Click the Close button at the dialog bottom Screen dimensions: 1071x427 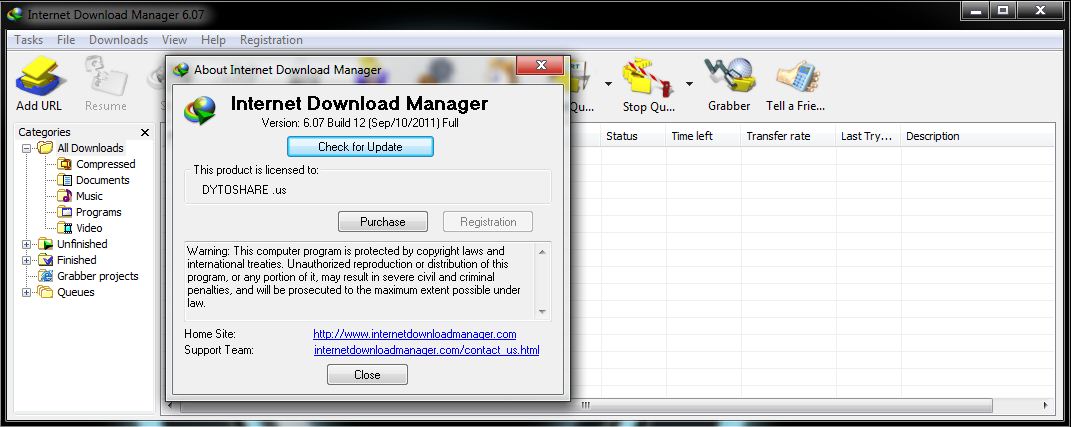tap(367, 374)
